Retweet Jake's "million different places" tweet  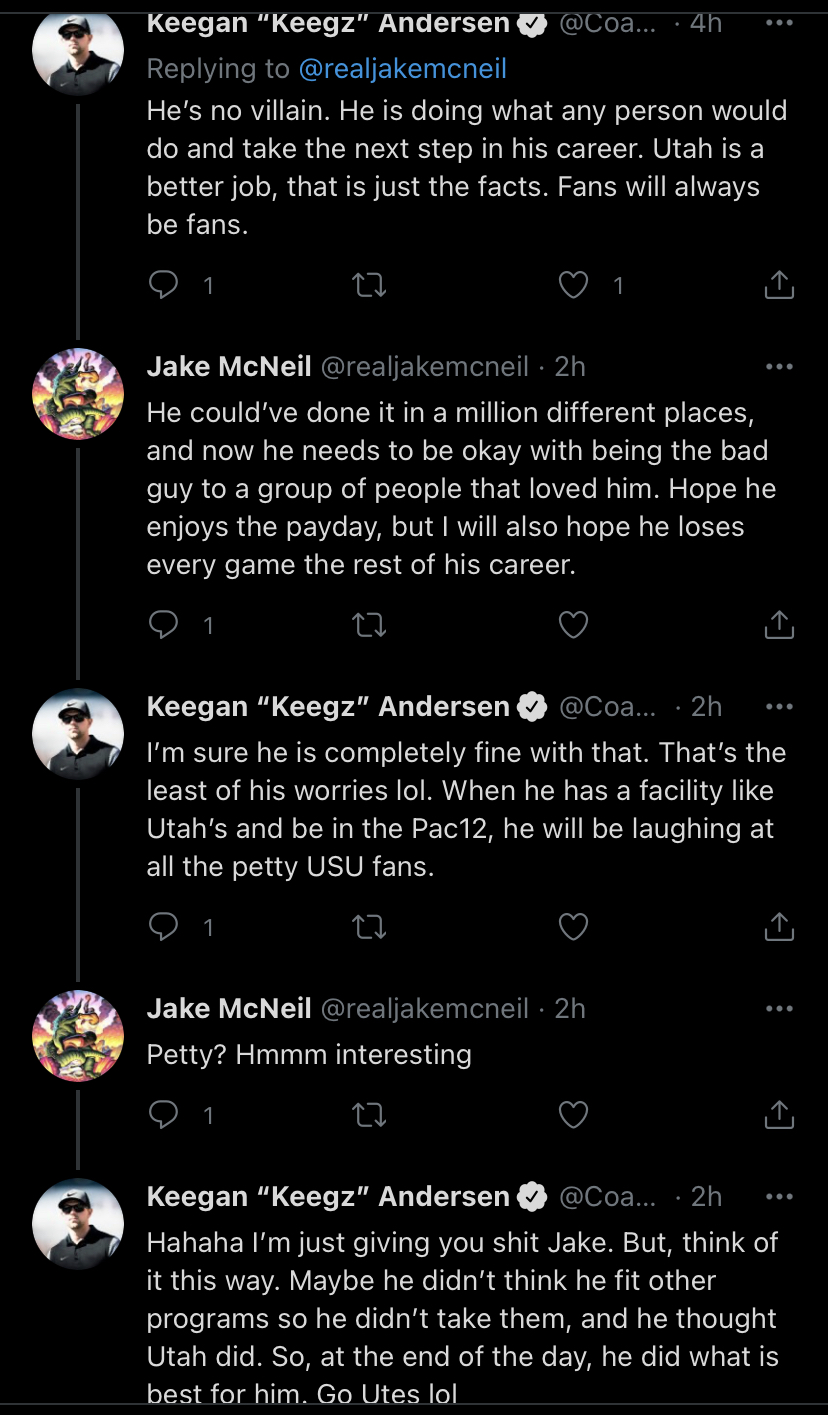370,625
